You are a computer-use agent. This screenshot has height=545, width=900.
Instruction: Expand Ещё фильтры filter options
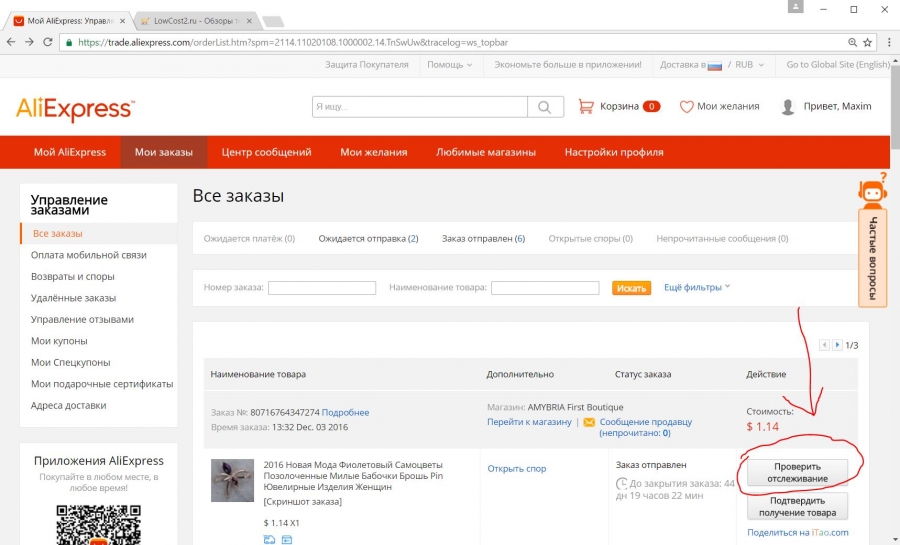coord(697,287)
